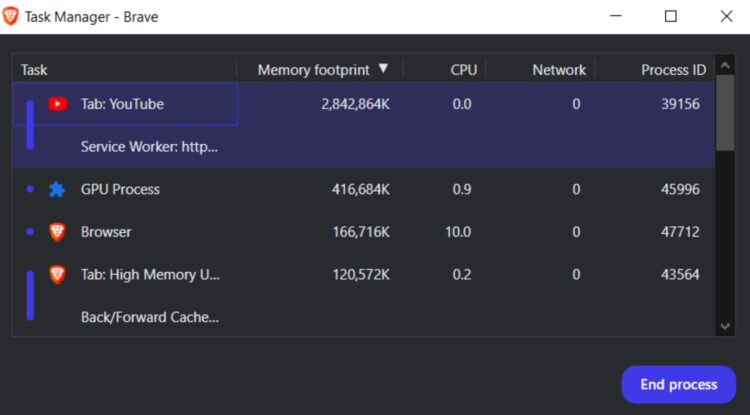Click memory value 166,716K

click(361, 232)
